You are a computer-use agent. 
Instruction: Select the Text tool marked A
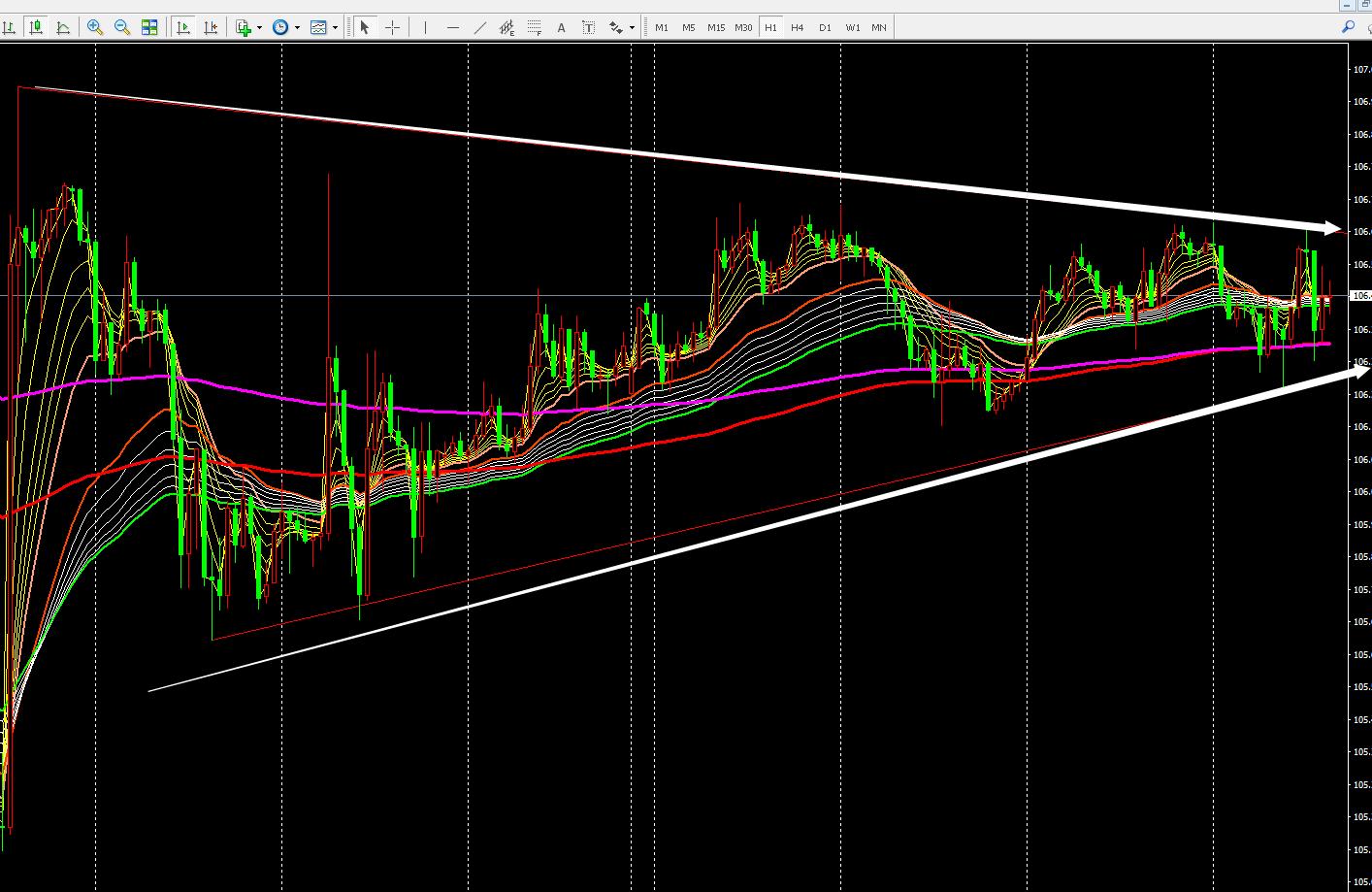[561, 27]
